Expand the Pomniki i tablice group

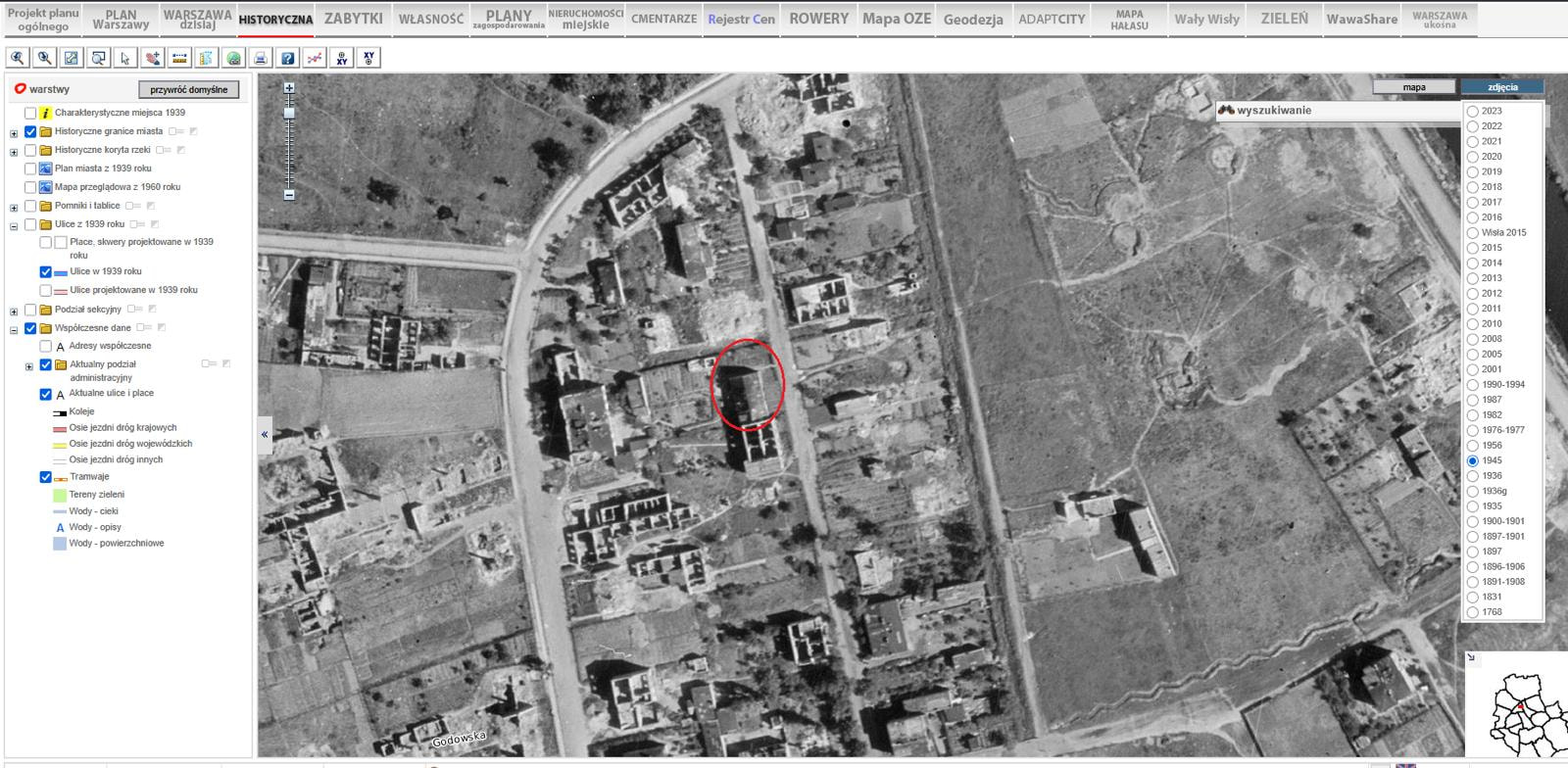click(x=14, y=208)
